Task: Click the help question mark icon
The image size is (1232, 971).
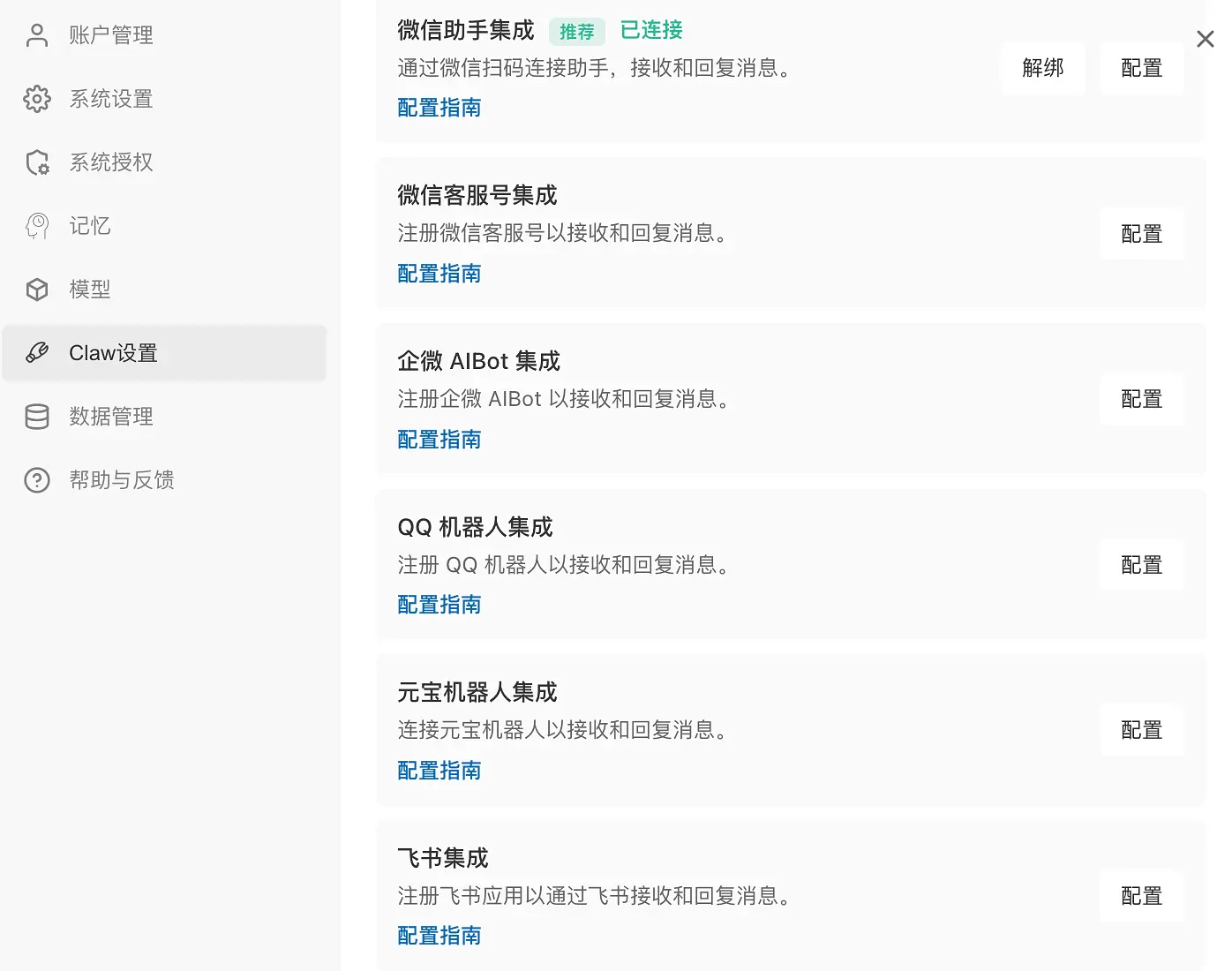Action: [37, 480]
